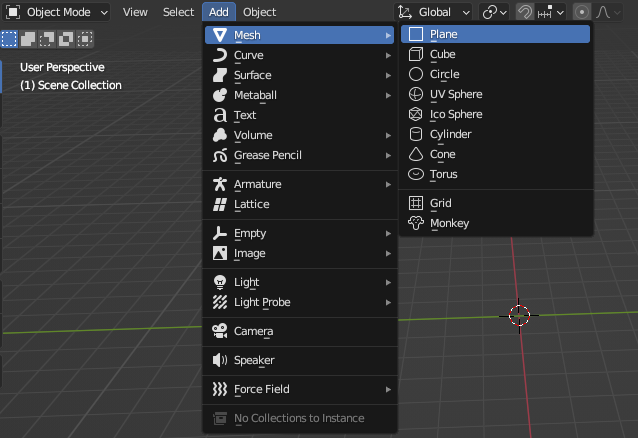Choose Ico Sphere from mesh list
The width and height of the screenshot is (638, 438).
(455, 114)
